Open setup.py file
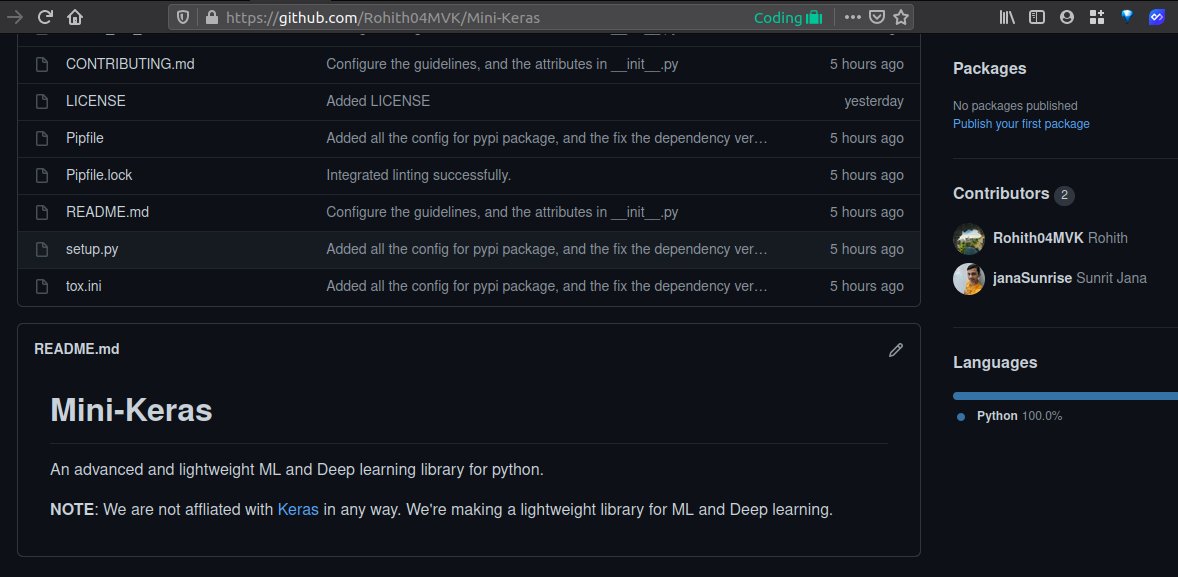1178x577 pixels. point(92,249)
